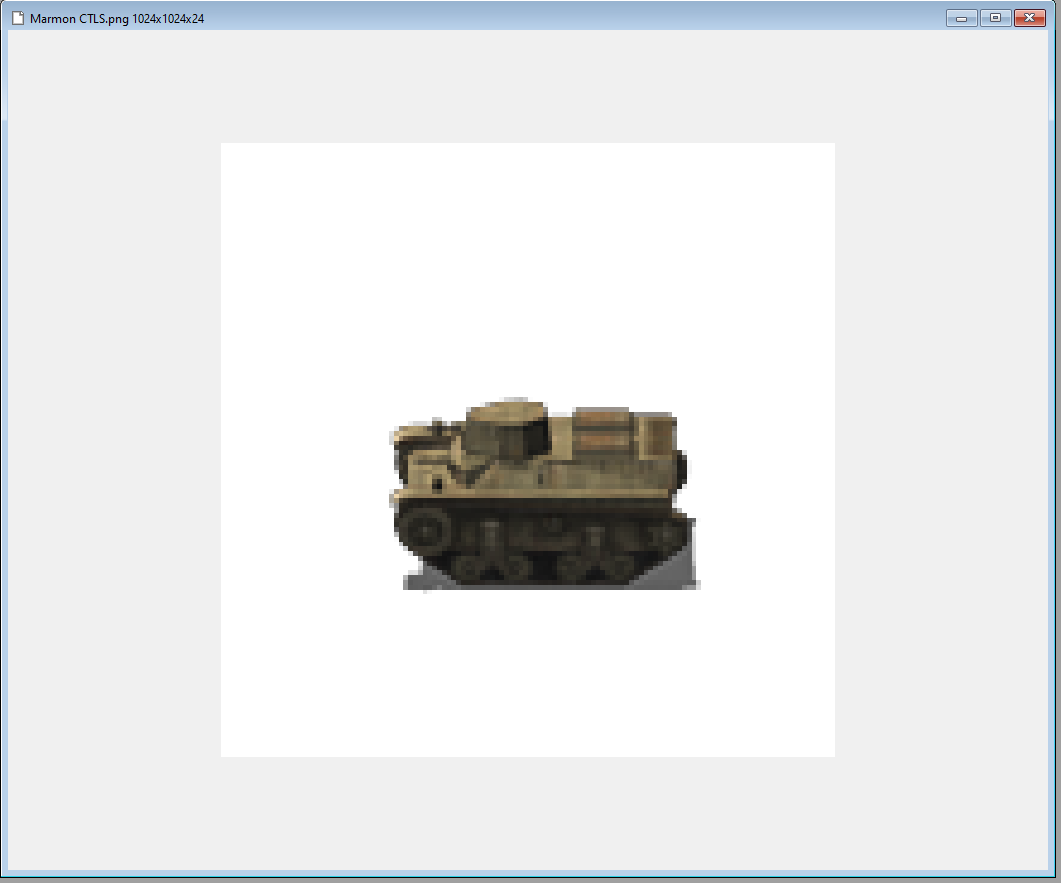Viewport: 1061px width, 883px height.
Task: Minimize the image viewer window
Action: point(960,17)
